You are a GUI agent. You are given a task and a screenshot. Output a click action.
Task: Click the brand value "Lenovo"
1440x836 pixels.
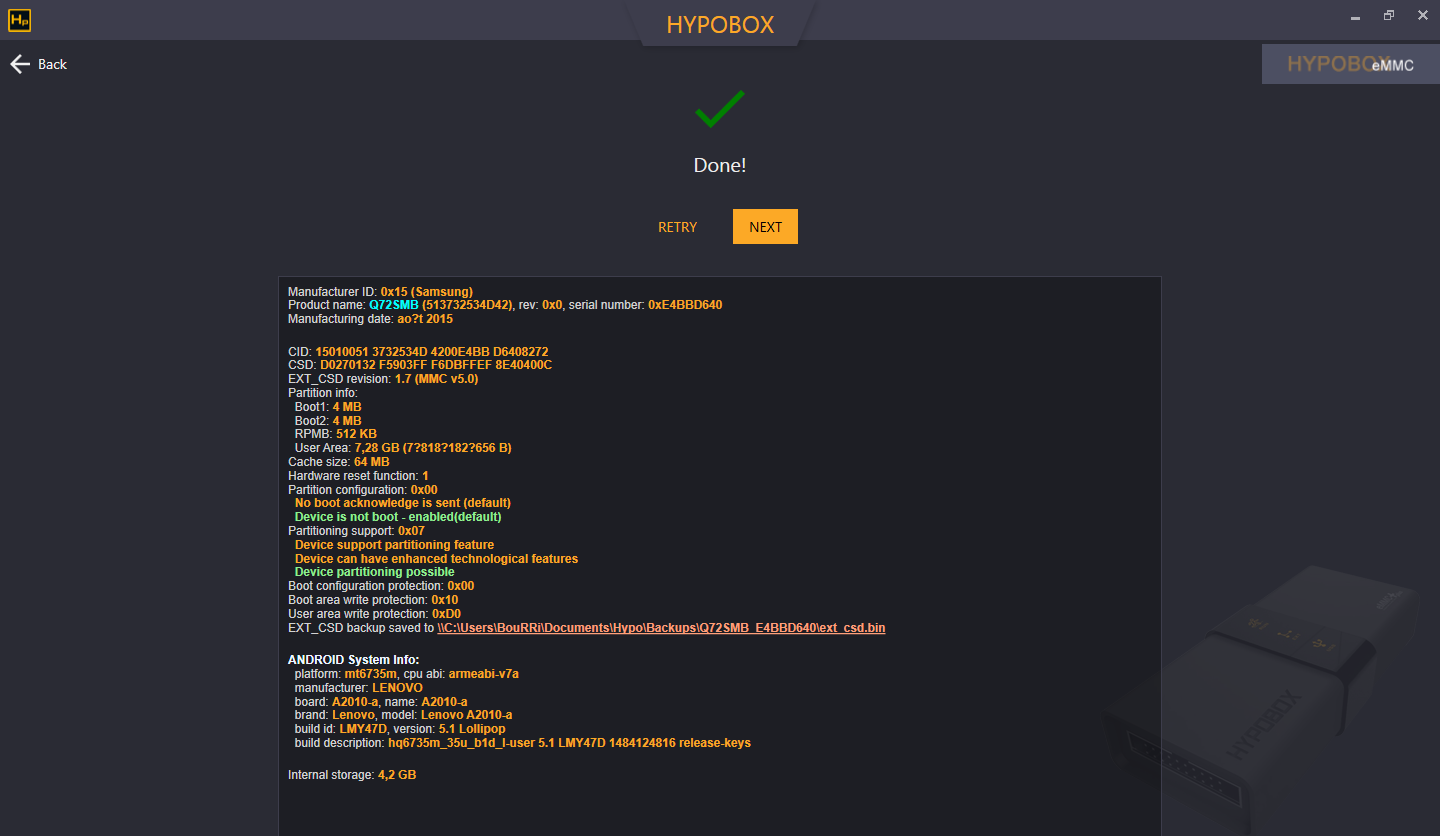click(x=354, y=715)
